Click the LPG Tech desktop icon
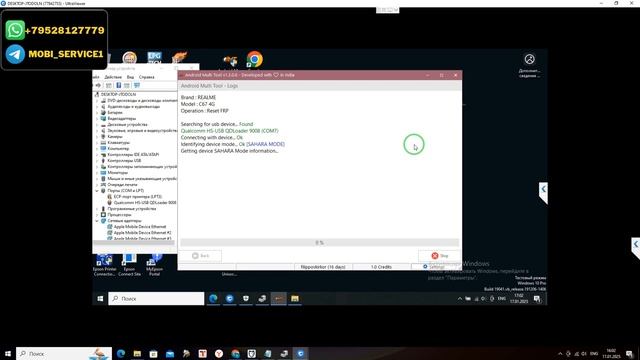Viewport: 640px width, 360px height. pos(154,58)
